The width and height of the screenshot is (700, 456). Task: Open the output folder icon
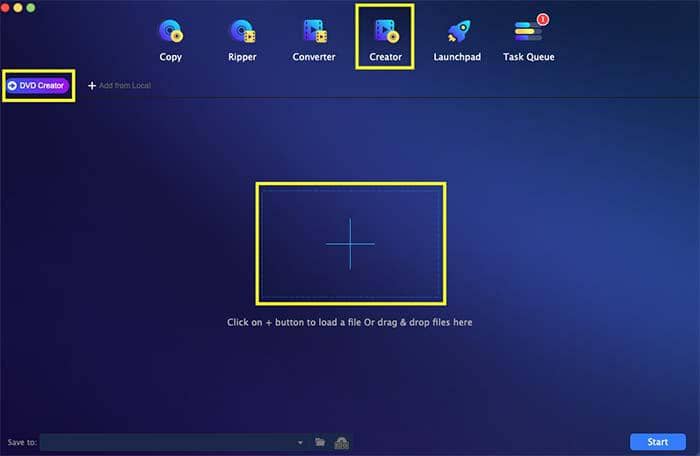[320, 442]
